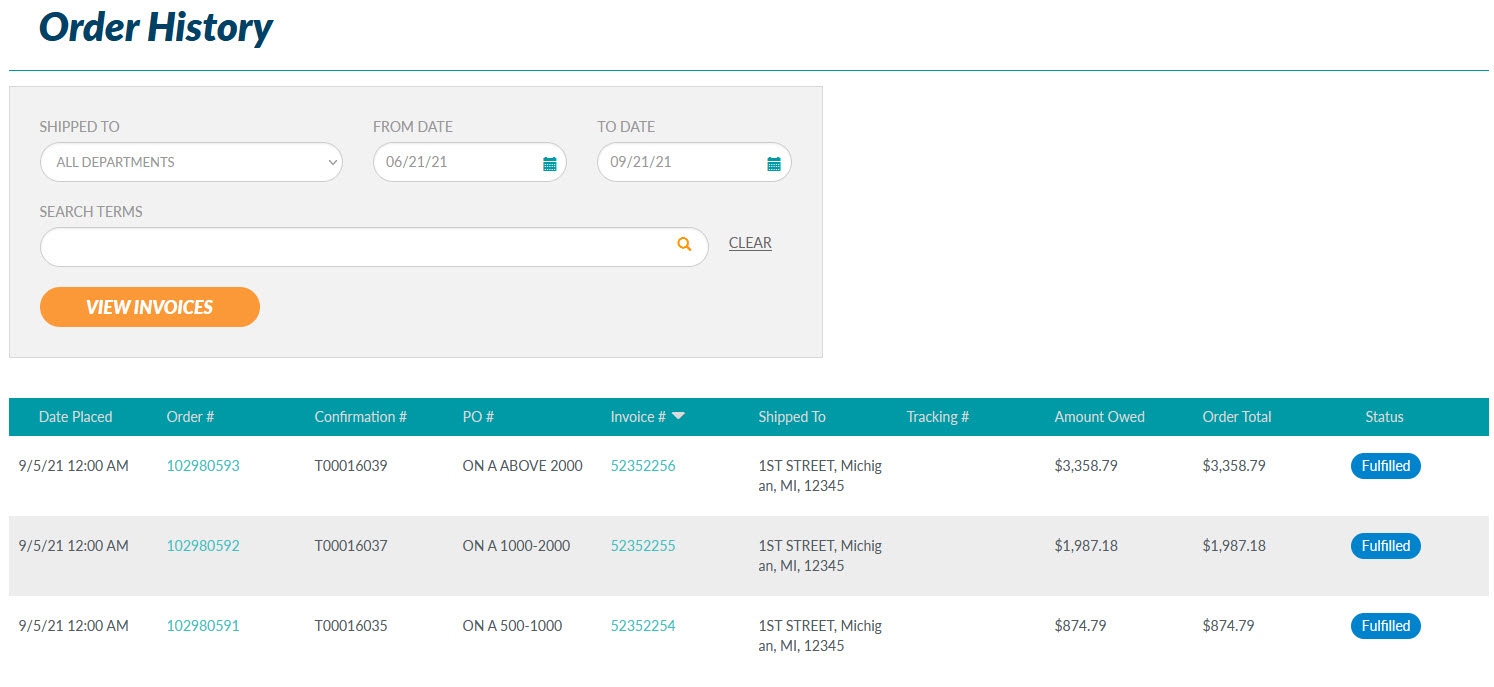This screenshot has height=687, width=1494.
Task: Sort by Order # column header
Action: (190, 417)
